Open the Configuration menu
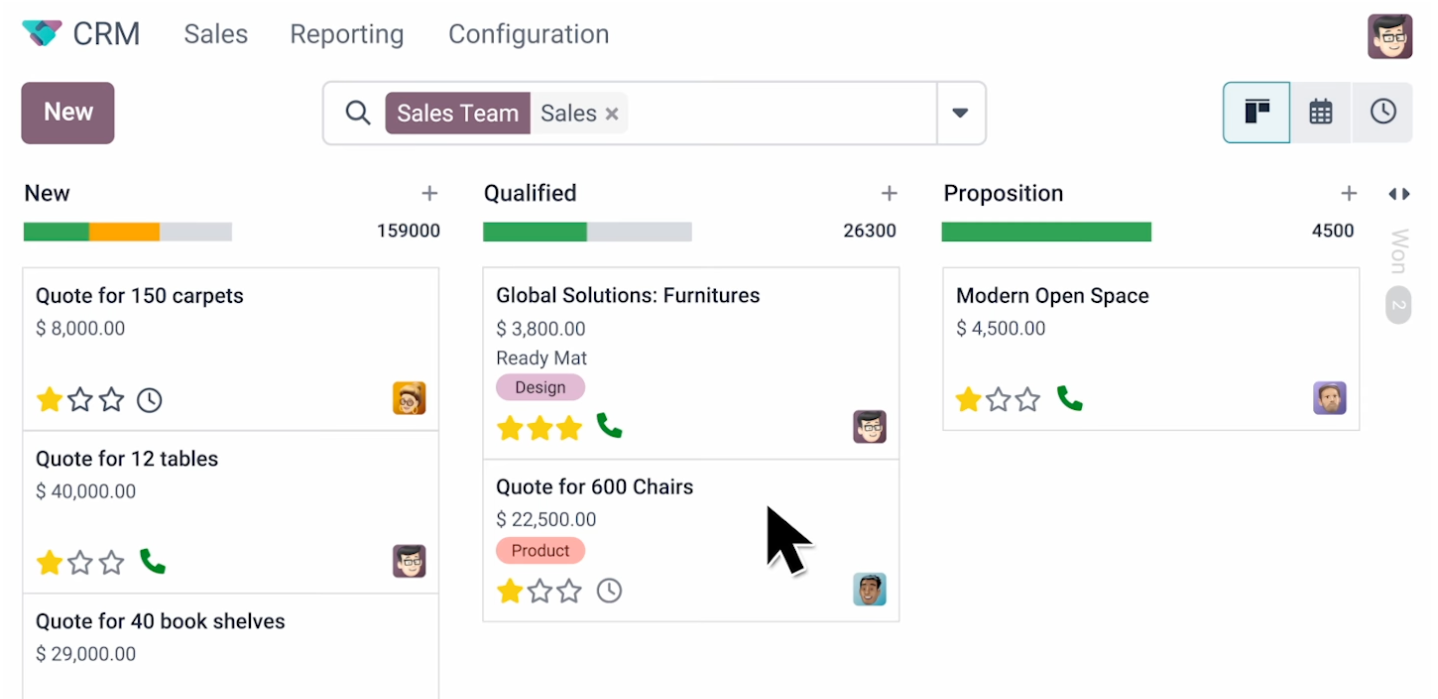The image size is (1438, 699). point(528,34)
